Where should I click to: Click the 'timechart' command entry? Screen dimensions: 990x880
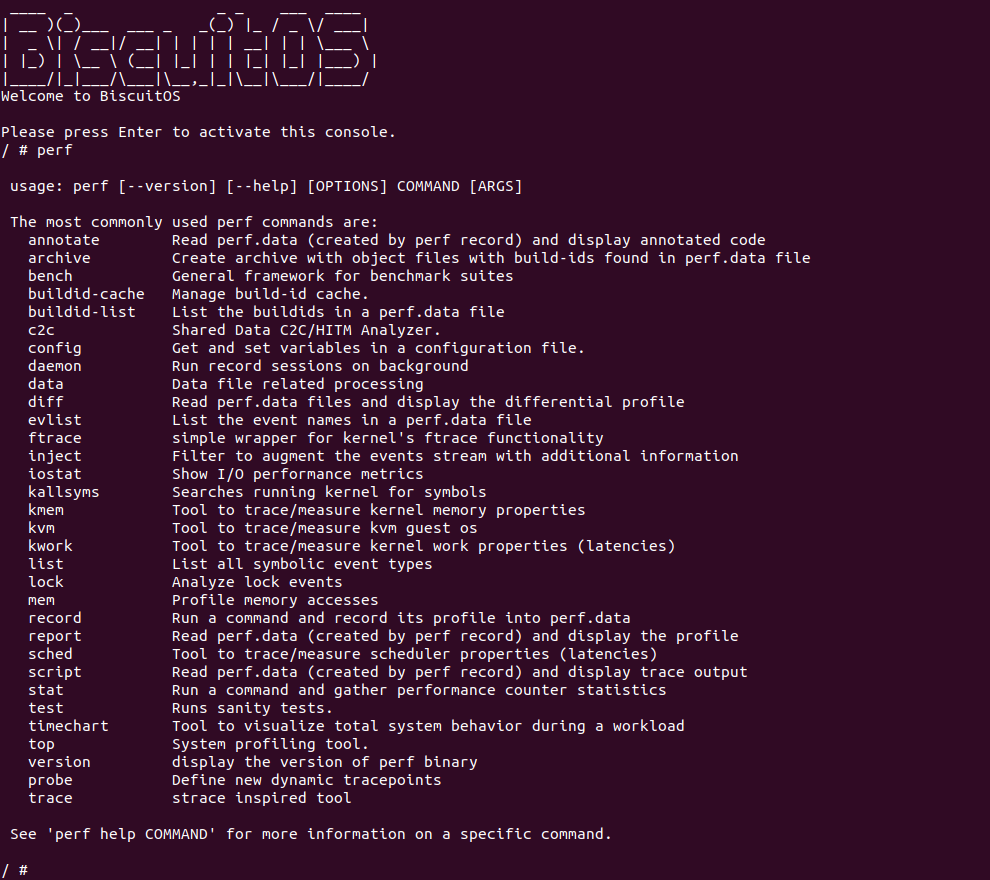(68, 726)
